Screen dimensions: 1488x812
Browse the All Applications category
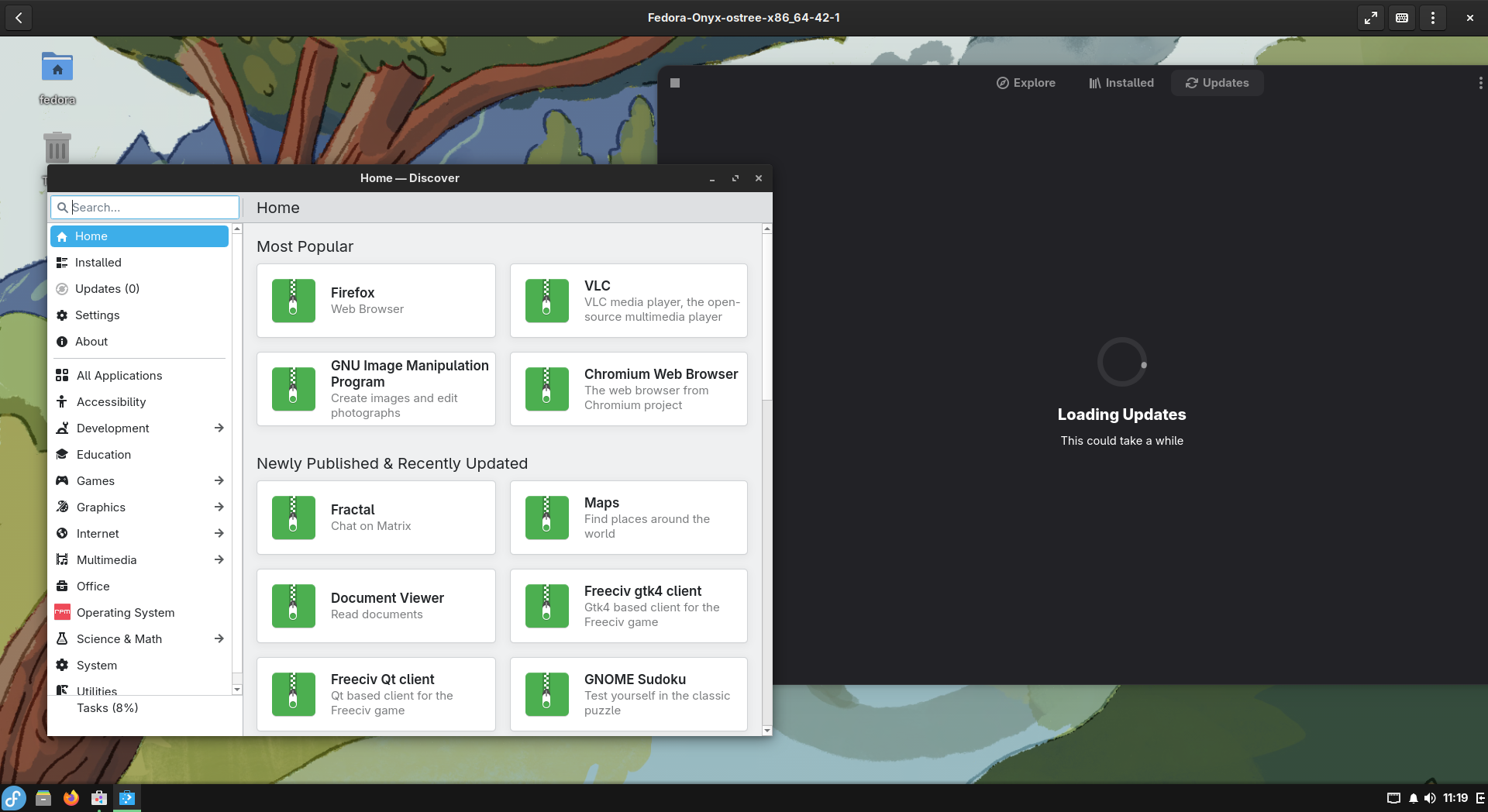click(x=139, y=376)
